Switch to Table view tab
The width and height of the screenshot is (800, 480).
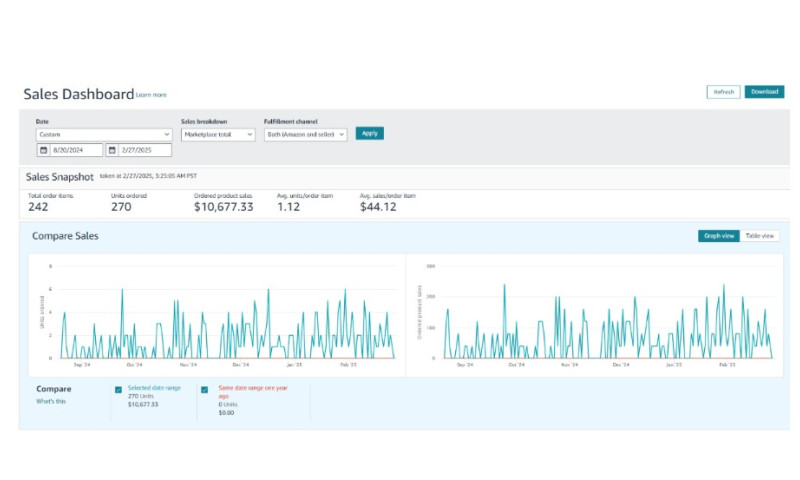point(760,236)
